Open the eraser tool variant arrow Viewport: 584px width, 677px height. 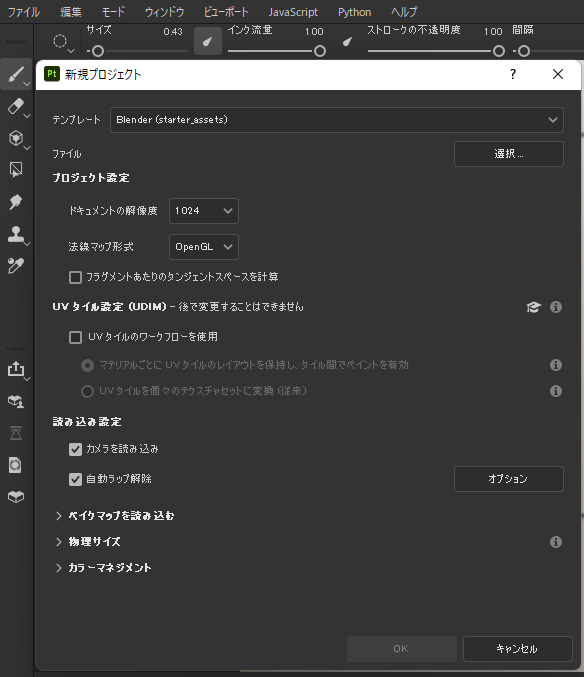click(27, 116)
